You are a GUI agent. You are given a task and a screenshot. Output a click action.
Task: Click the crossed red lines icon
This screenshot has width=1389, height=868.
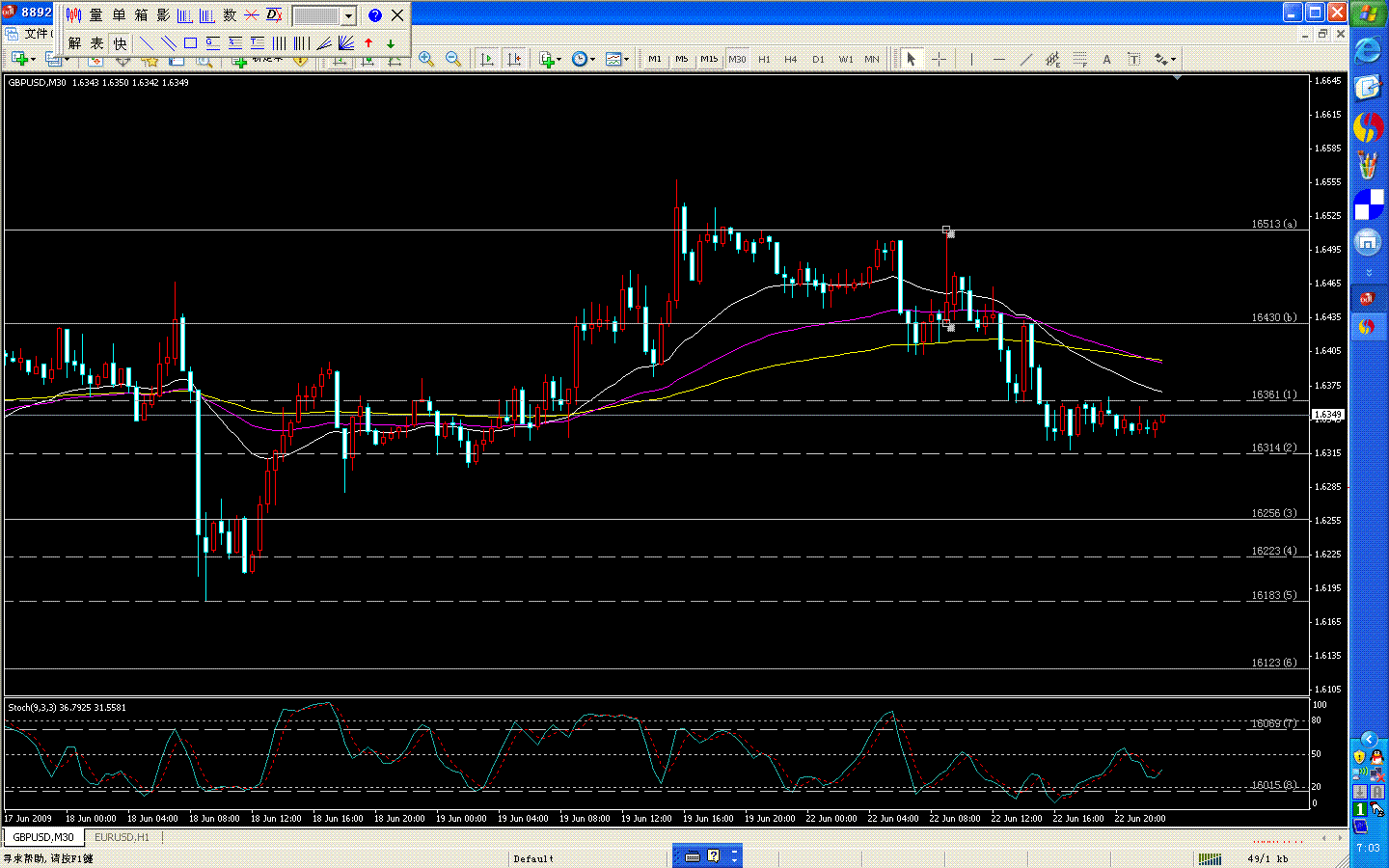pos(252,15)
